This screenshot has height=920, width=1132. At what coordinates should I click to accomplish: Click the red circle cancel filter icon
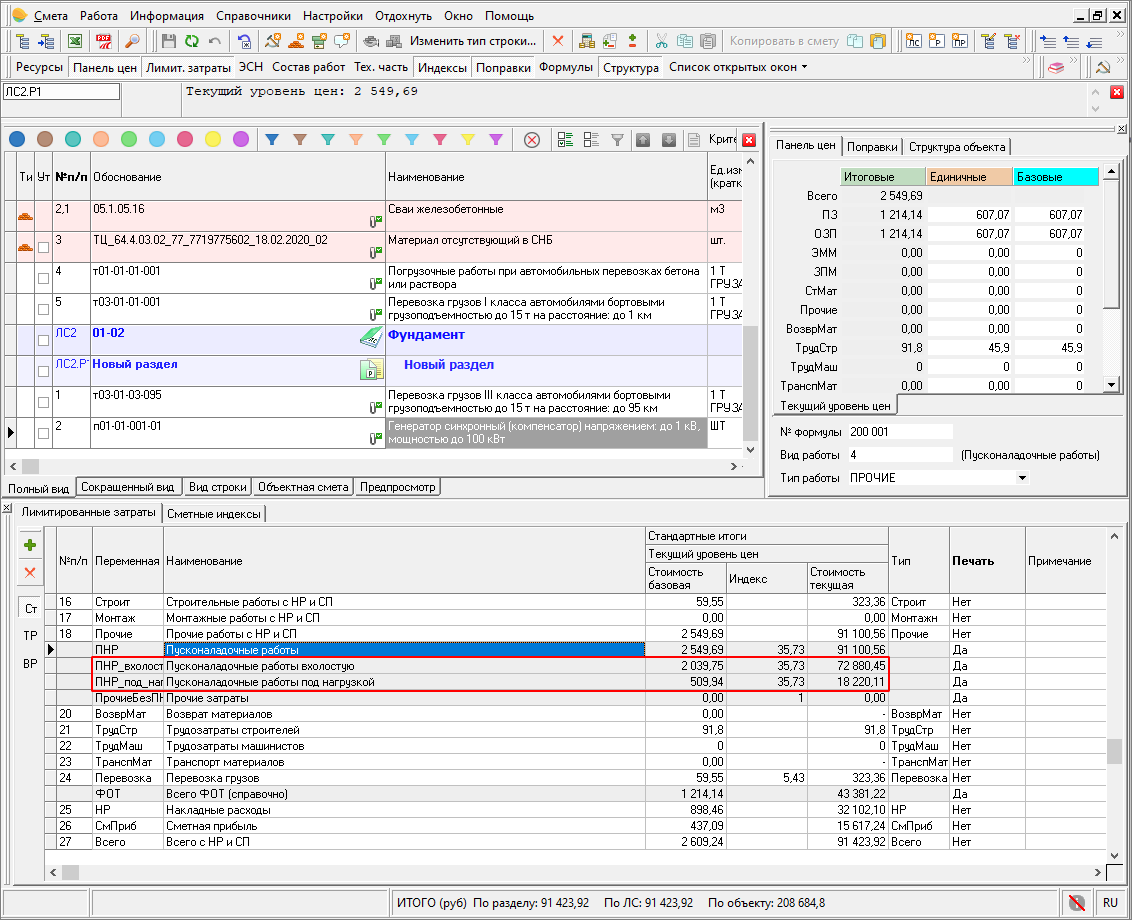(532, 139)
